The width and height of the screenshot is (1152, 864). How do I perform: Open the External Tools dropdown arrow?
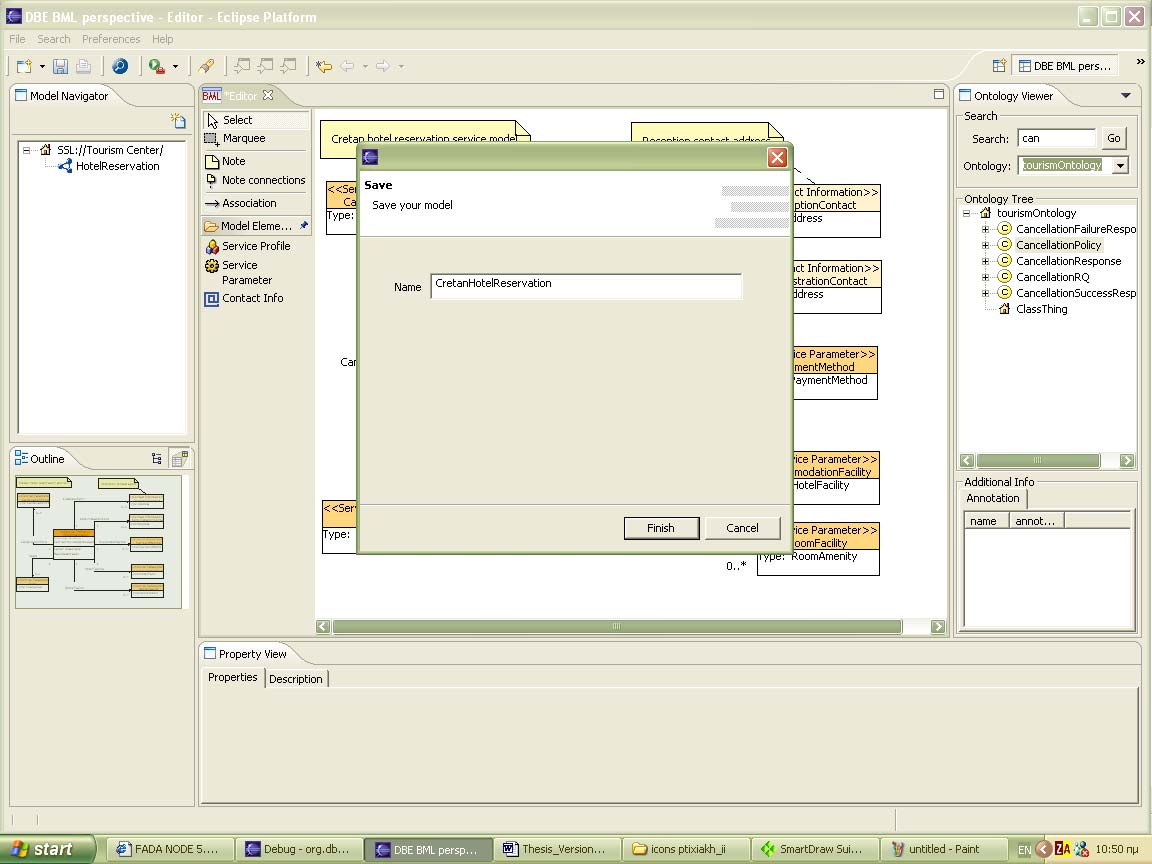tap(175, 67)
